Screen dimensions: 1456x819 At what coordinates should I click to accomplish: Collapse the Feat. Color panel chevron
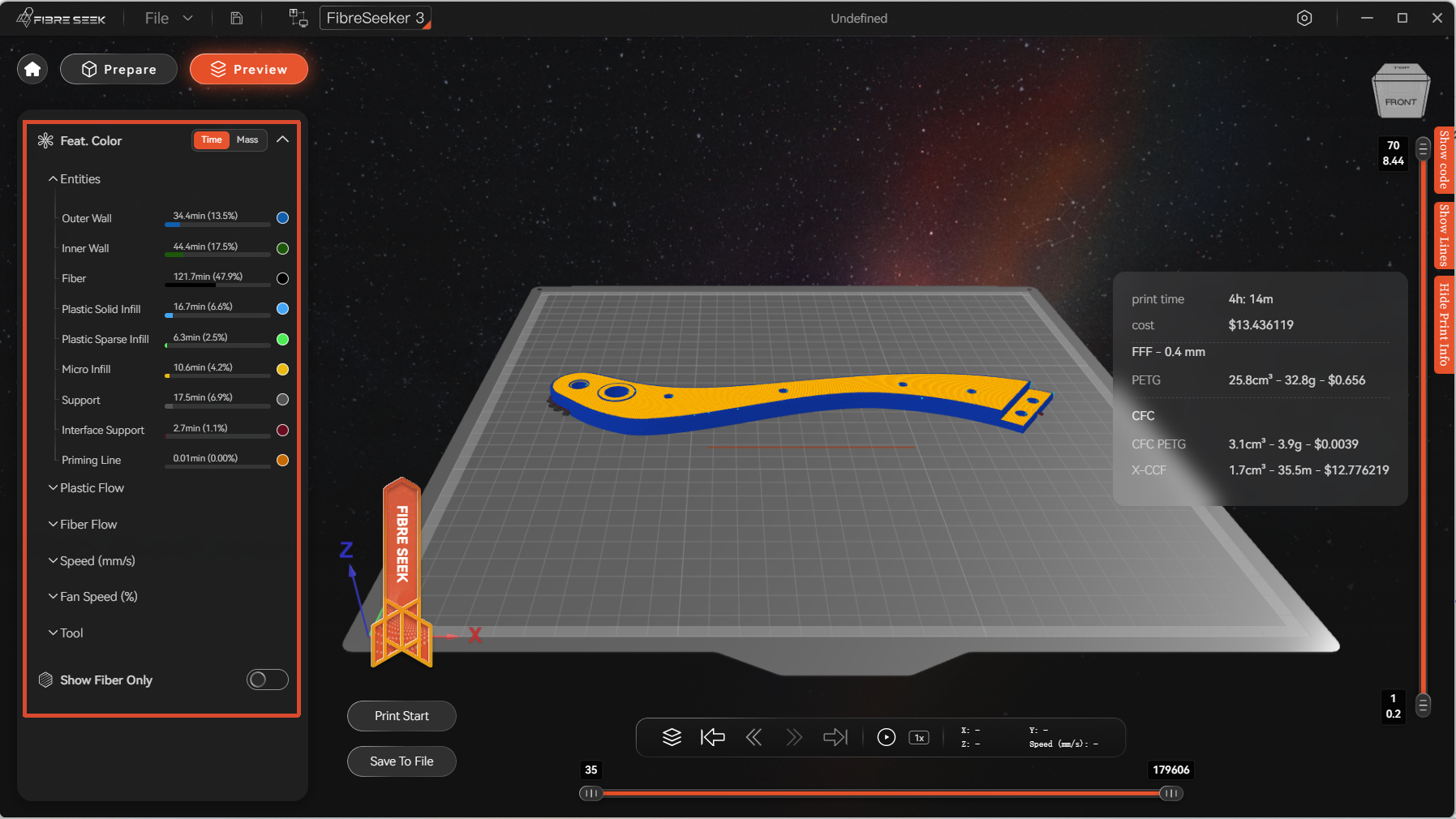282,139
